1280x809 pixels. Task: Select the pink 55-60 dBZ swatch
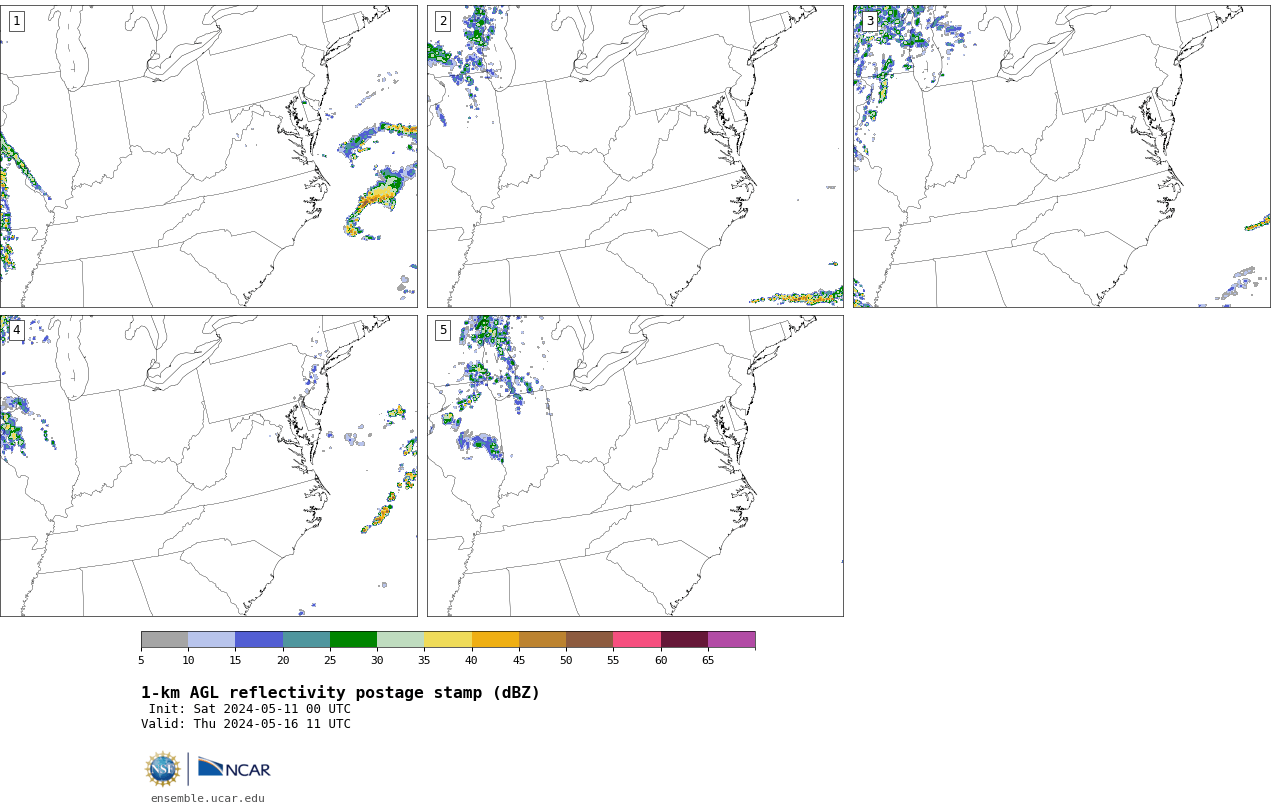coord(637,640)
